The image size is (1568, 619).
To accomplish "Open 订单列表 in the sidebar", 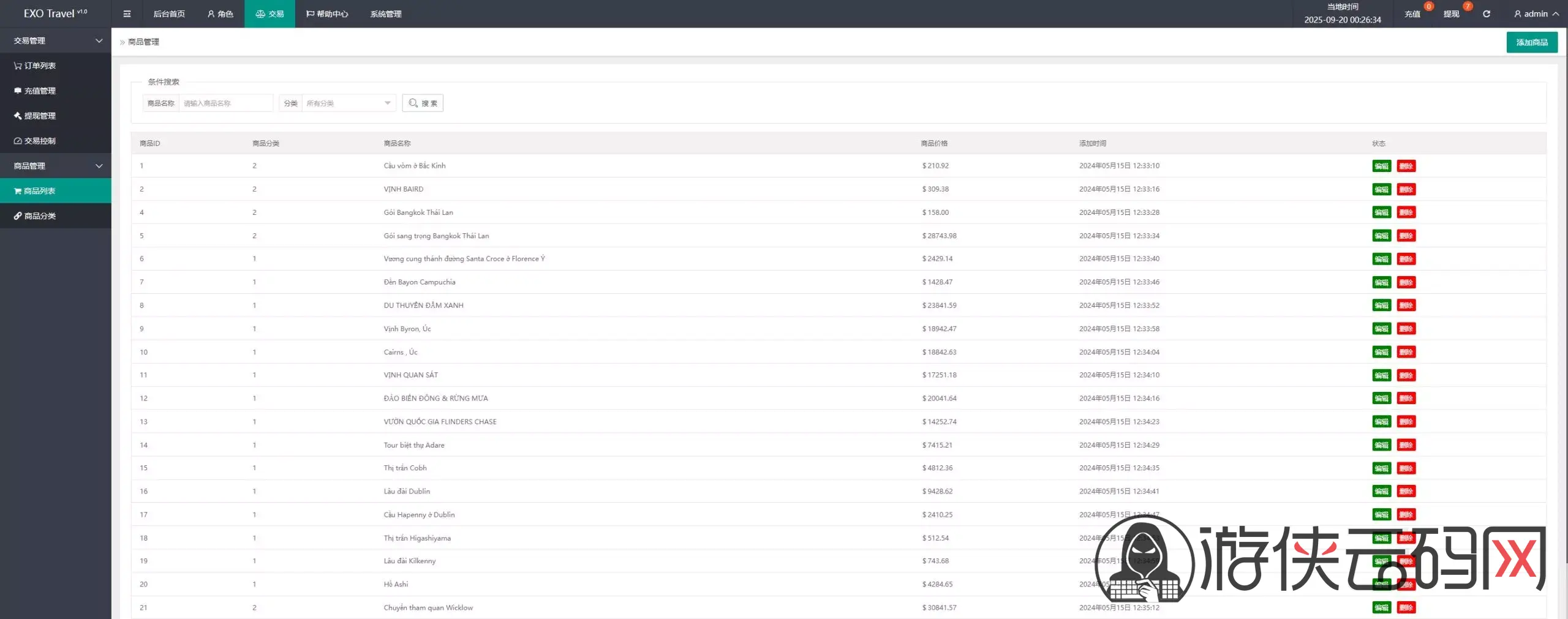I will [56, 66].
